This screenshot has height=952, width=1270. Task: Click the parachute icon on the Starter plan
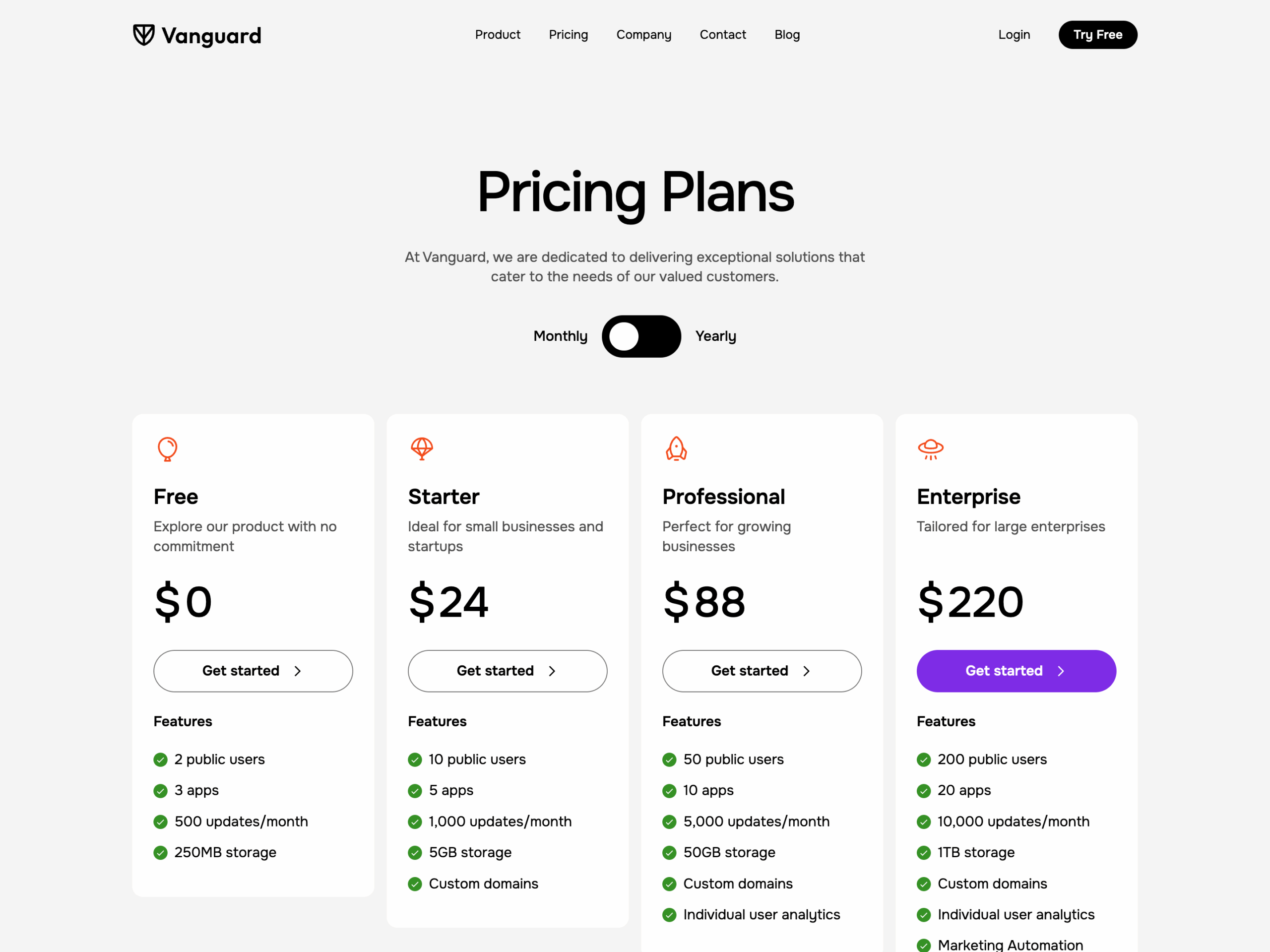point(421,449)
